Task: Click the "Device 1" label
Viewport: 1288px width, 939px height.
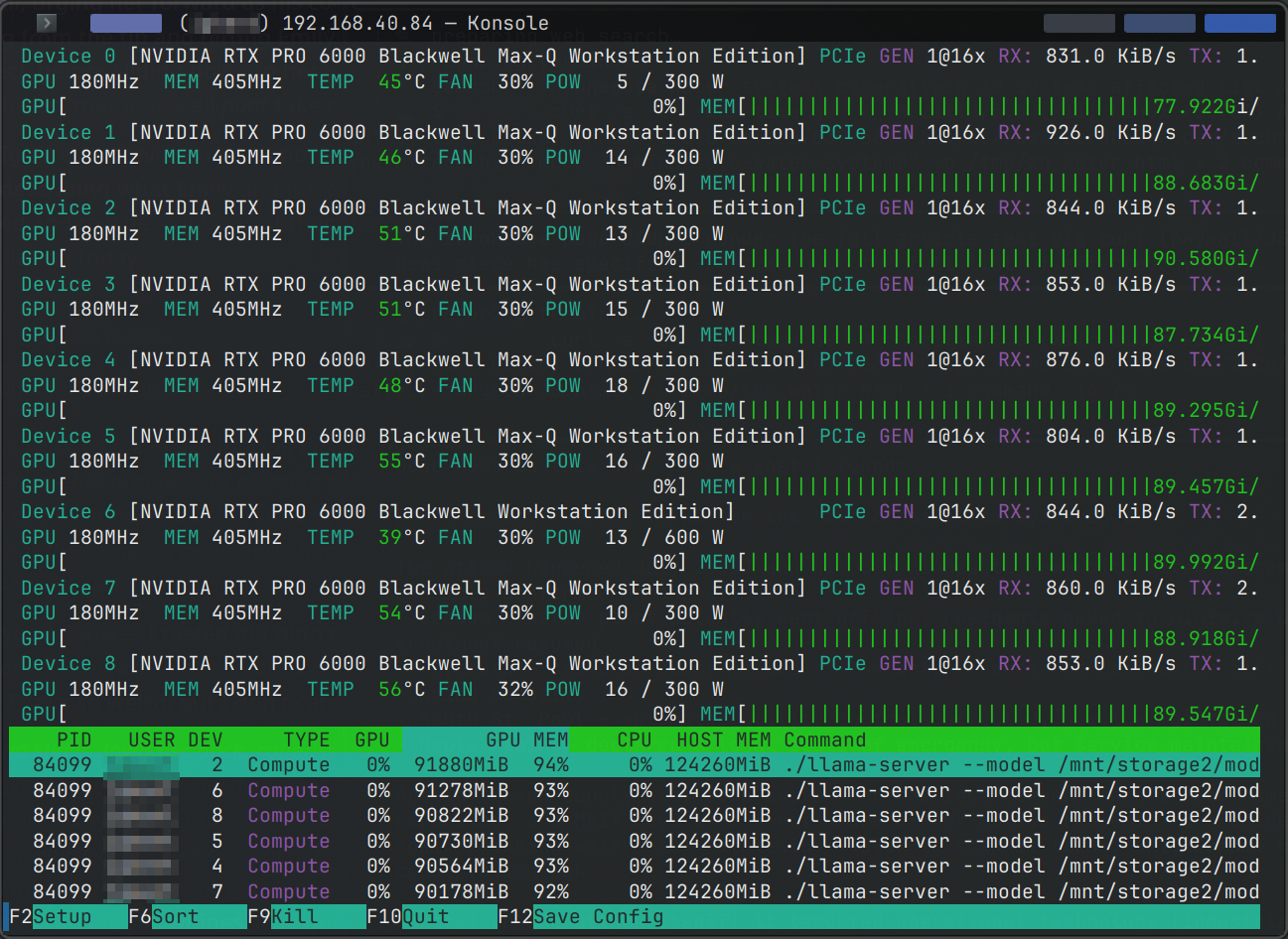Action: [69, 133]
